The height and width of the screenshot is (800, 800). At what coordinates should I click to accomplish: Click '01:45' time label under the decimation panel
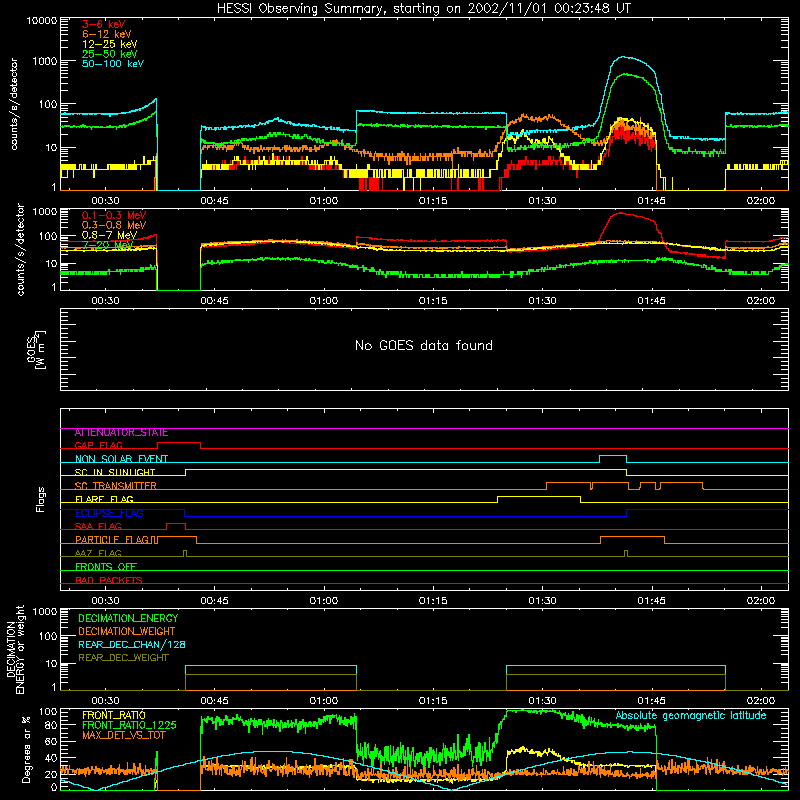click(x=651, y=701)
